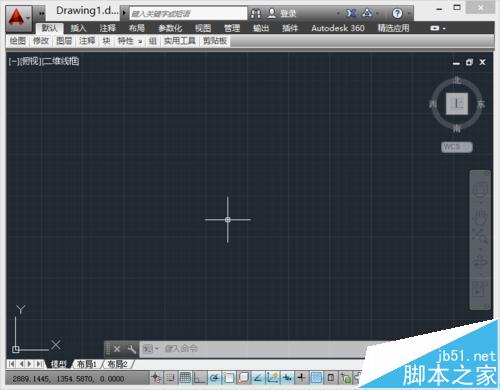Click the keyword search input field
The width and height of the screenshot is (500, 390).
pyautogui.click(x=188, y=14)
